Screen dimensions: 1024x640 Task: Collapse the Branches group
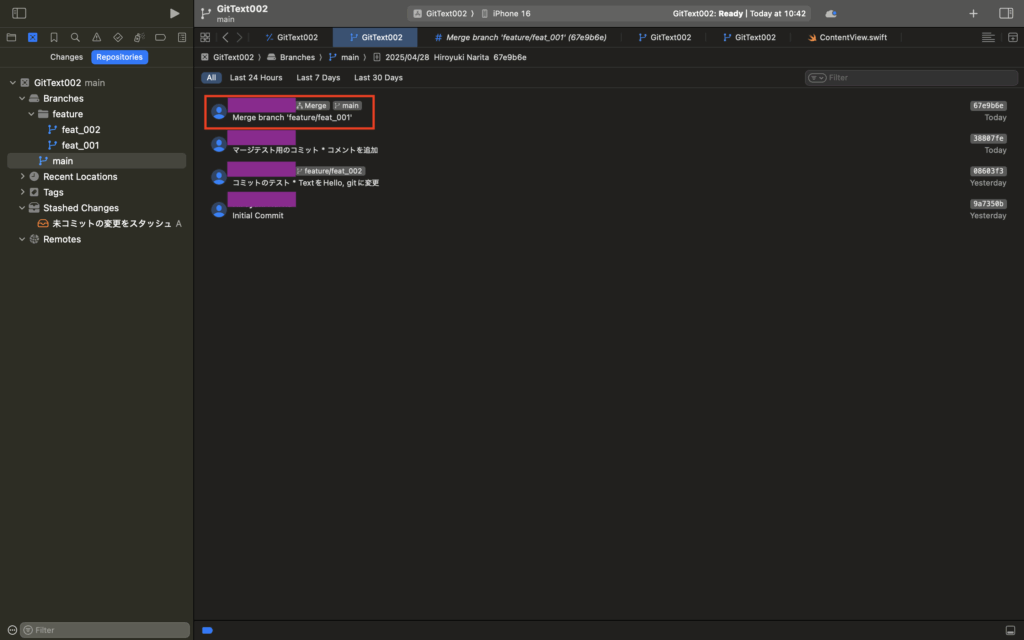[22, 99]
